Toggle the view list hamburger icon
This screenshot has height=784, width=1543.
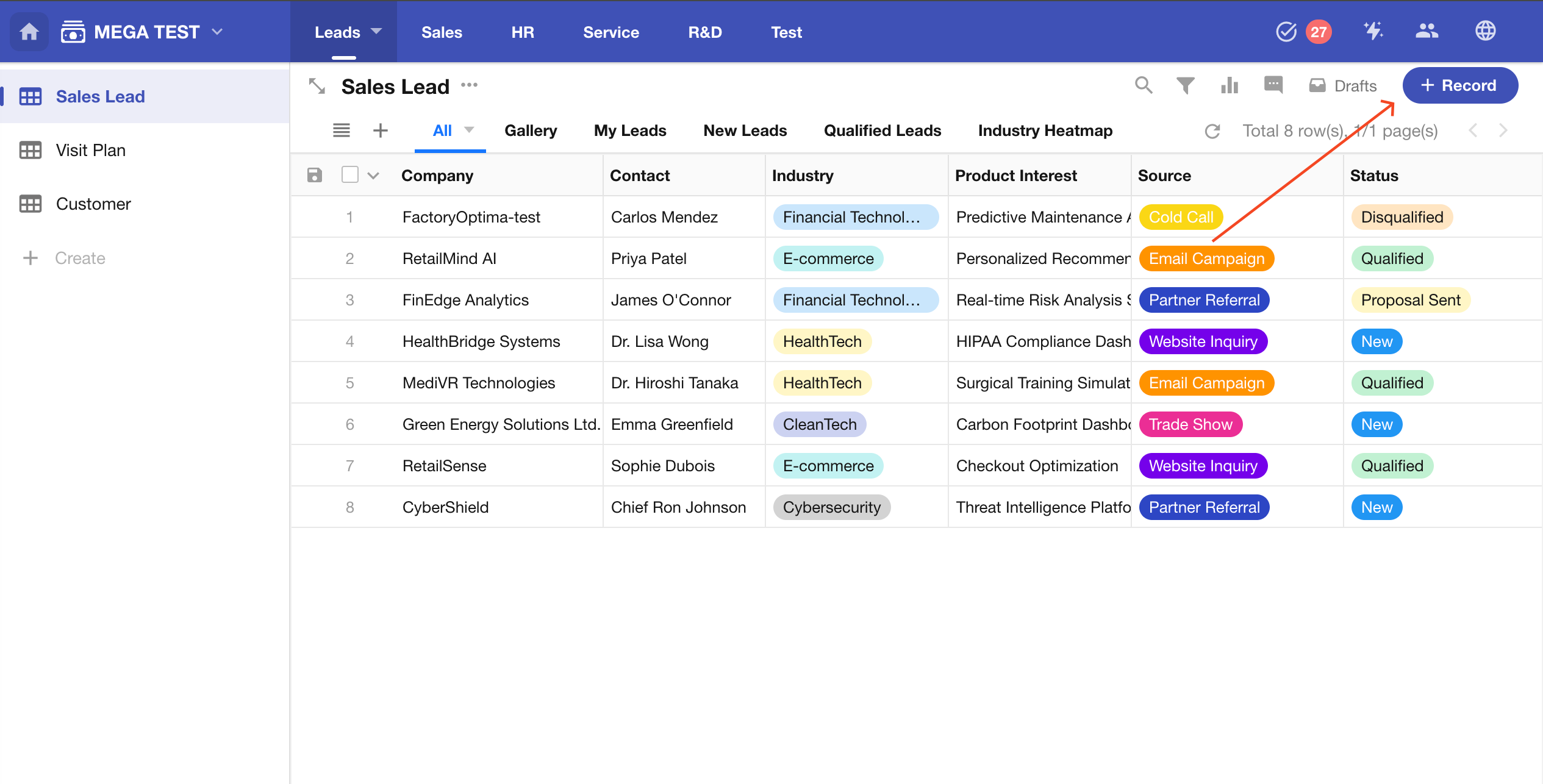point(341,130)
